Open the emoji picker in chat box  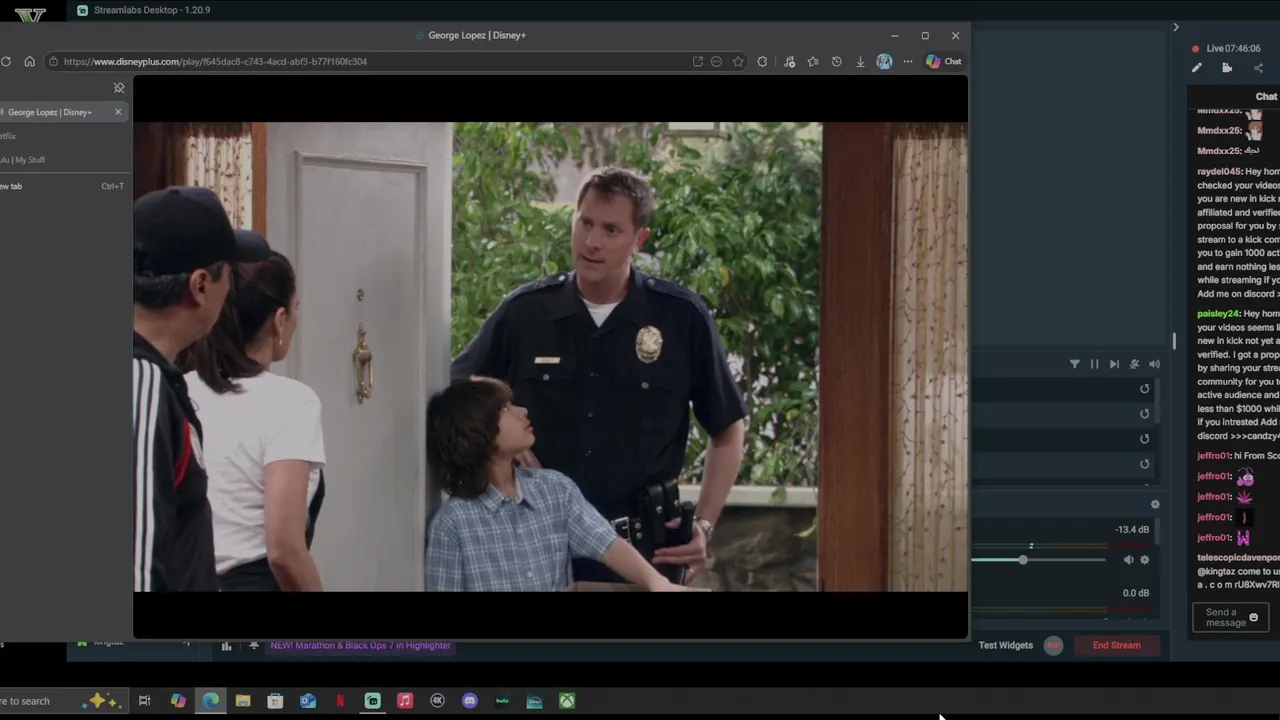(1253, 618)
